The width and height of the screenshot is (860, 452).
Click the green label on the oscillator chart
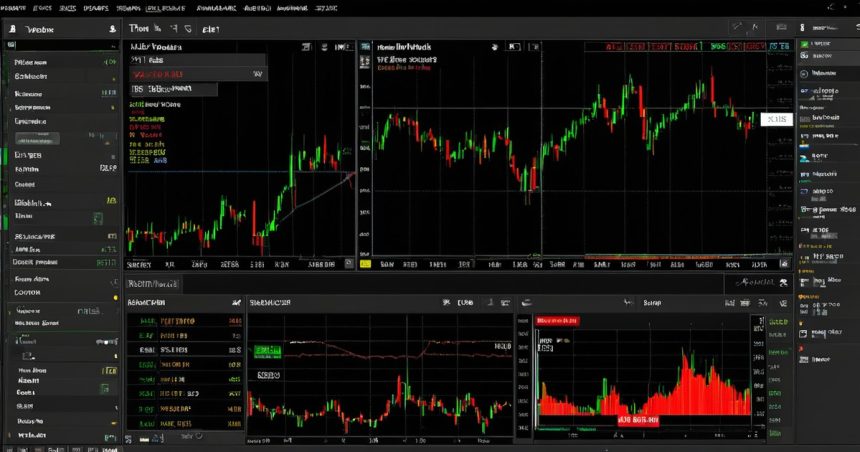(x=267, y=351)
